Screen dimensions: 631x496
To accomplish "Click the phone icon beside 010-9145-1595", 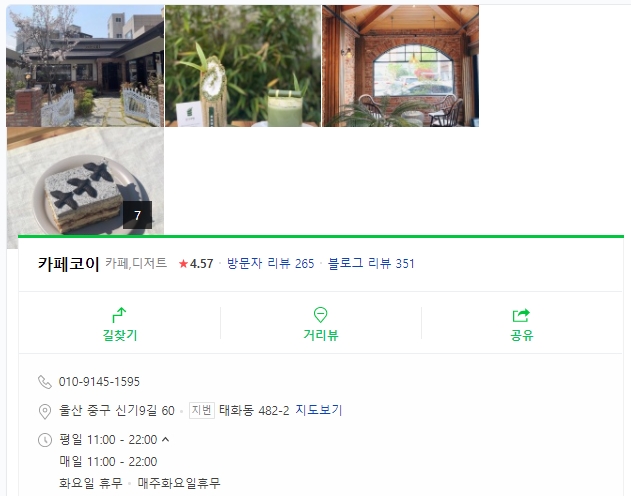I will coord(45,382).
